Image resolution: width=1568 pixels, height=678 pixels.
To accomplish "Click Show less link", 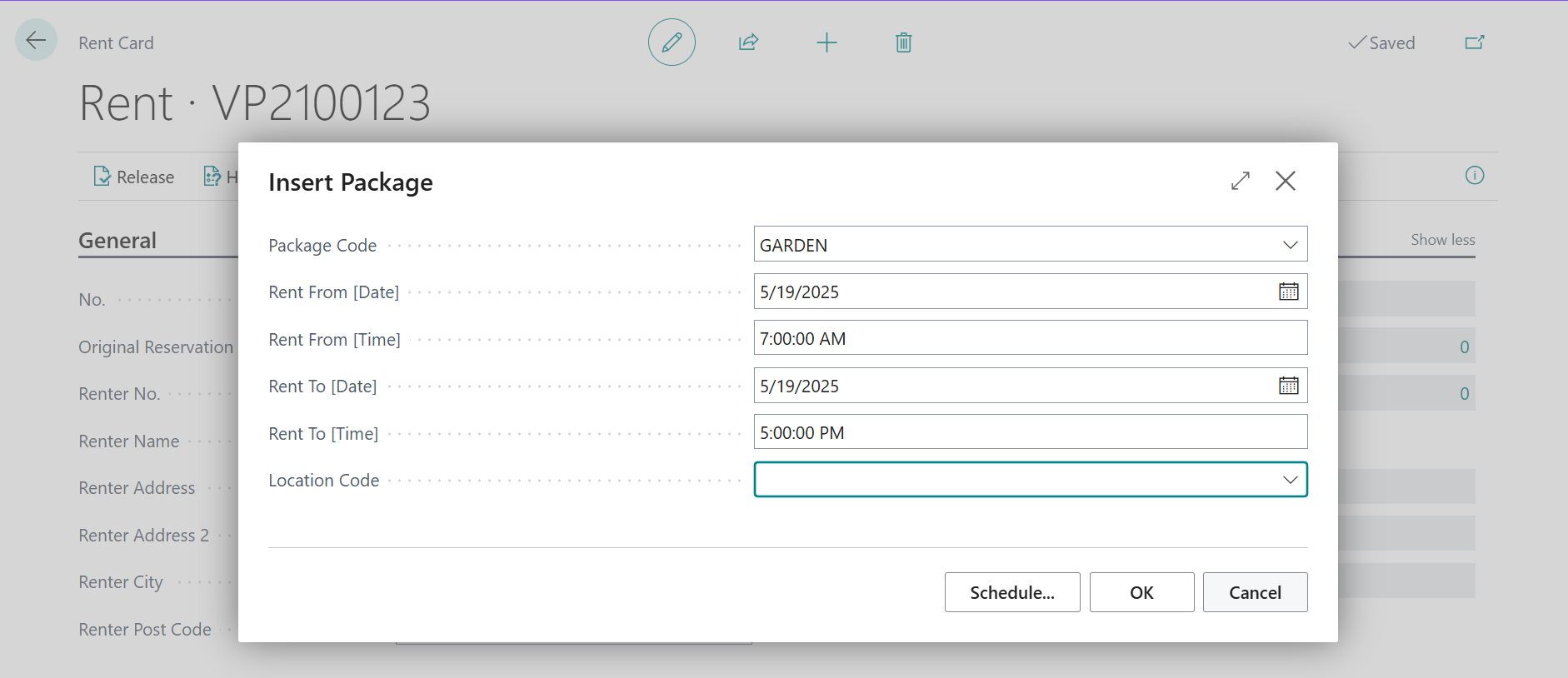I will click(1442, 240).
